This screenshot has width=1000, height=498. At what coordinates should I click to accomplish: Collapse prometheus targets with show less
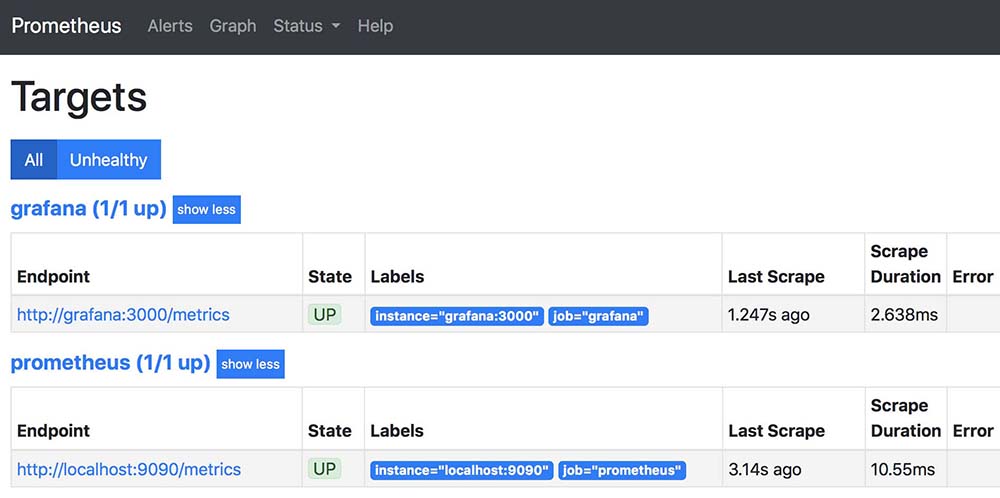[x=250, y=364]
